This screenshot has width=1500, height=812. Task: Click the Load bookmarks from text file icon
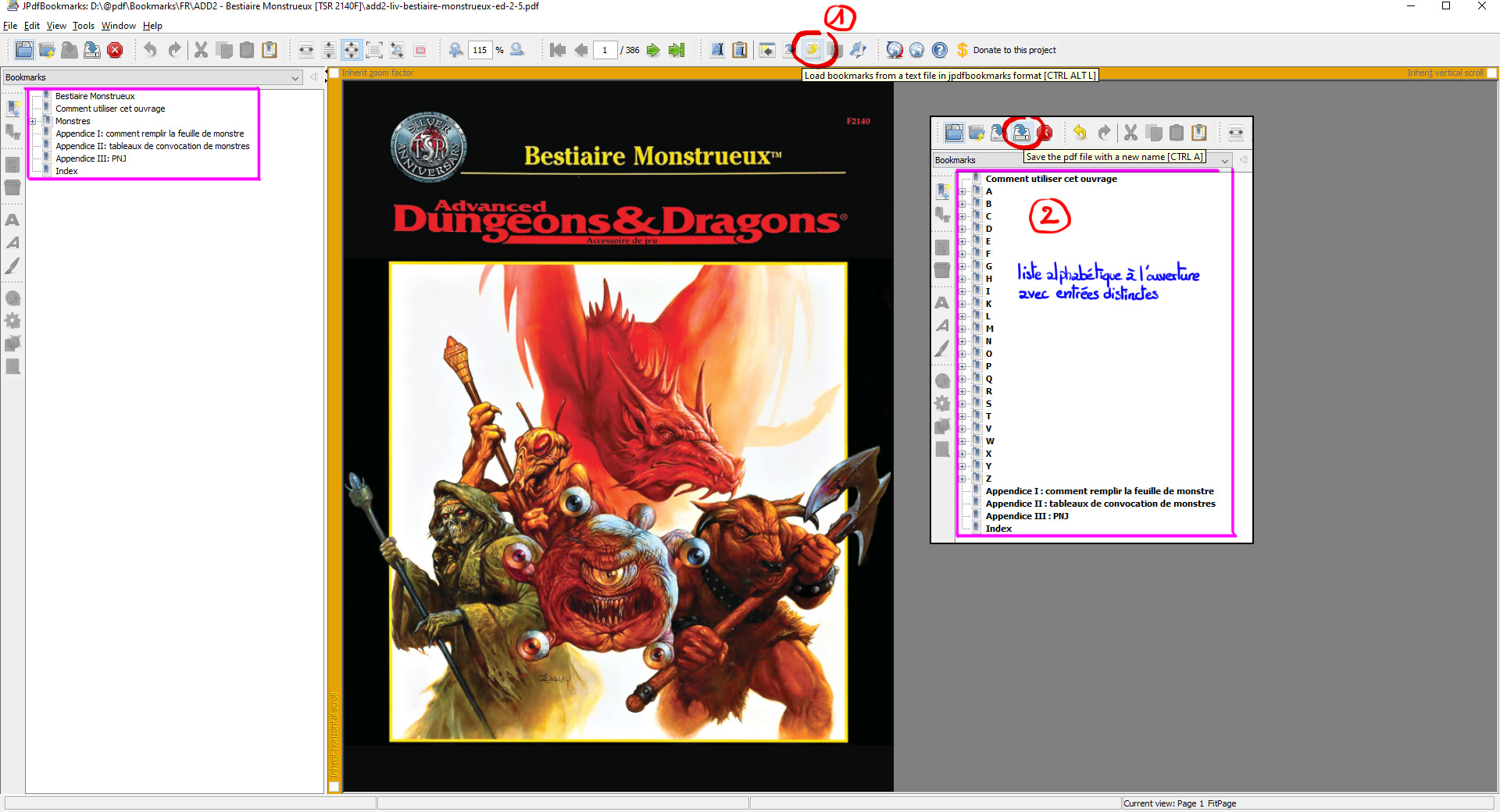point(812,50)
